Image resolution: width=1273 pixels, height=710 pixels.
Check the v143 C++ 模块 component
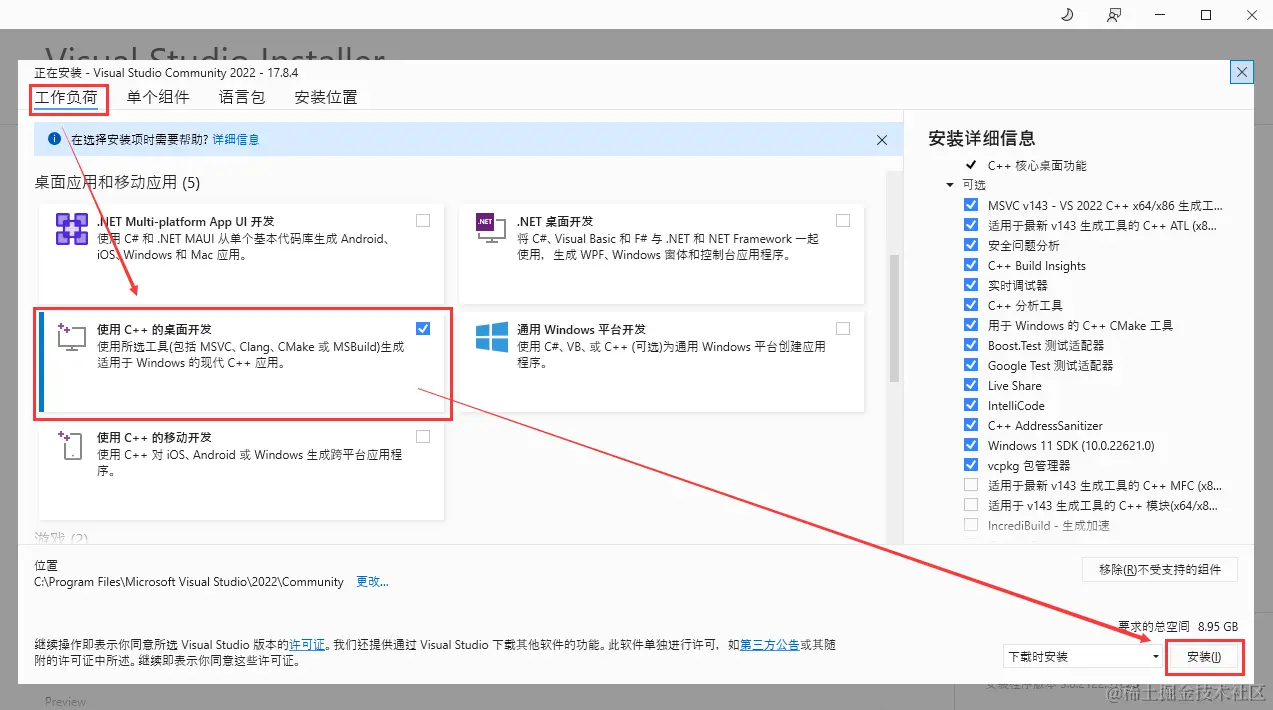[x=971, y=505]
